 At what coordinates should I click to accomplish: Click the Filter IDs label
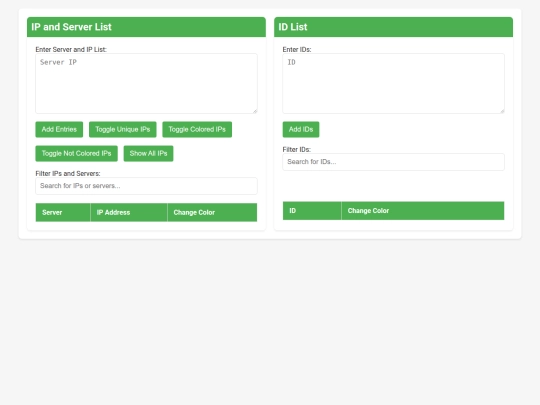[x=297, y=149]
